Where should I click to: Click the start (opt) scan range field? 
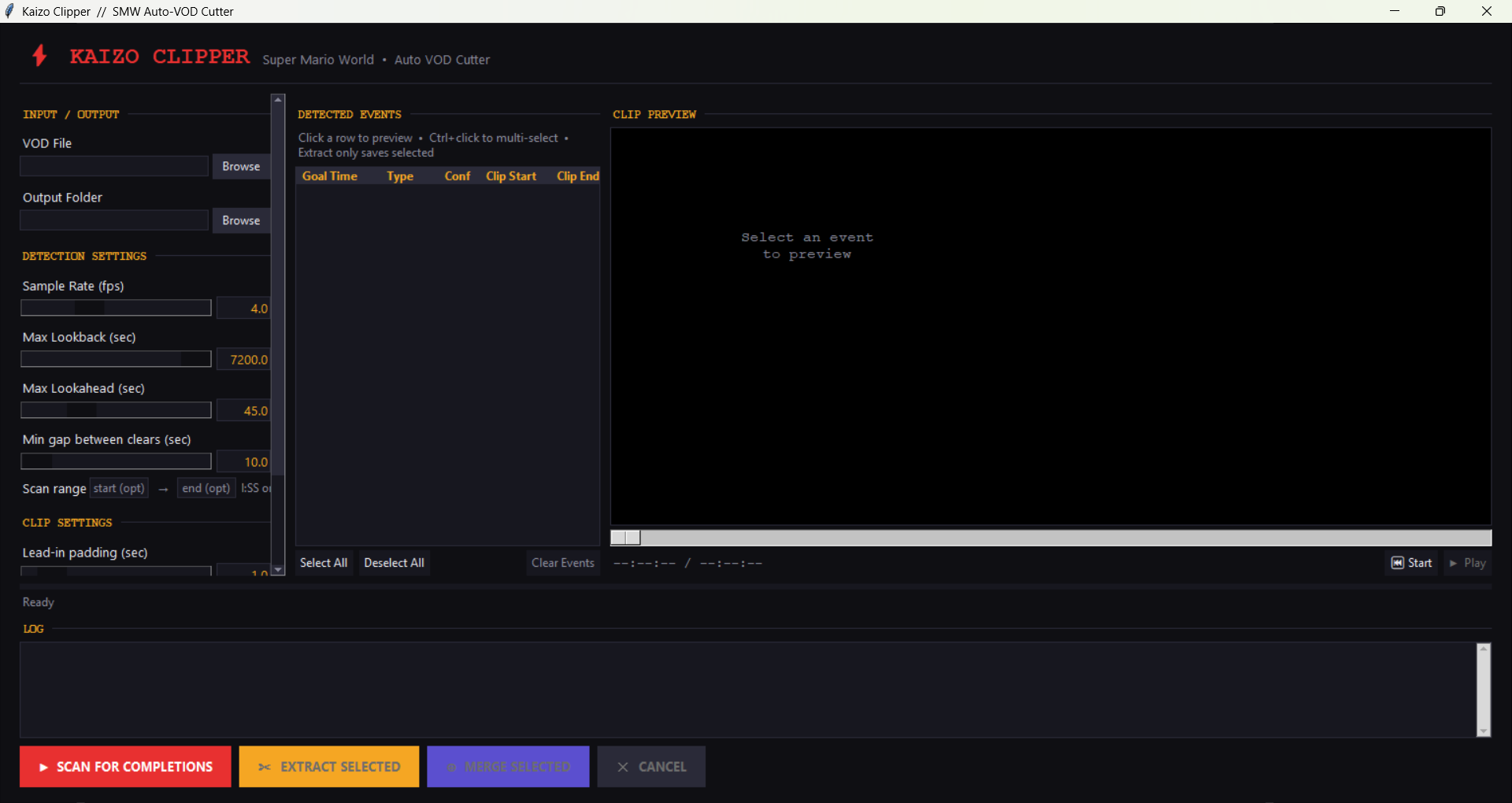pos(118,488)
